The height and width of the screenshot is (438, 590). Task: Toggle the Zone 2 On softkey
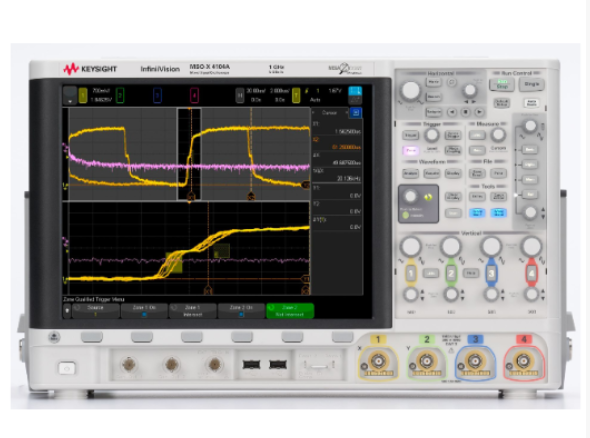[x=241, y=311]
